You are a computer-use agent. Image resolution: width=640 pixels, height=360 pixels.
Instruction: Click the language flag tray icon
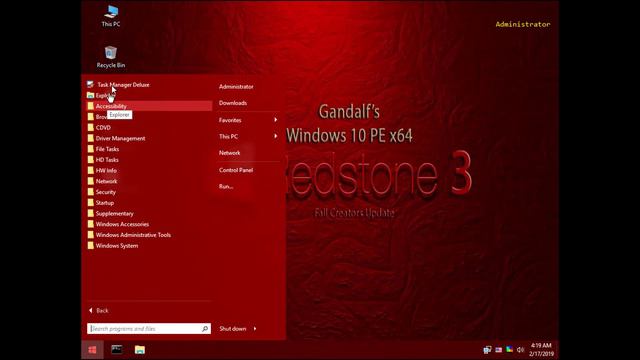(x=498, y=350)
